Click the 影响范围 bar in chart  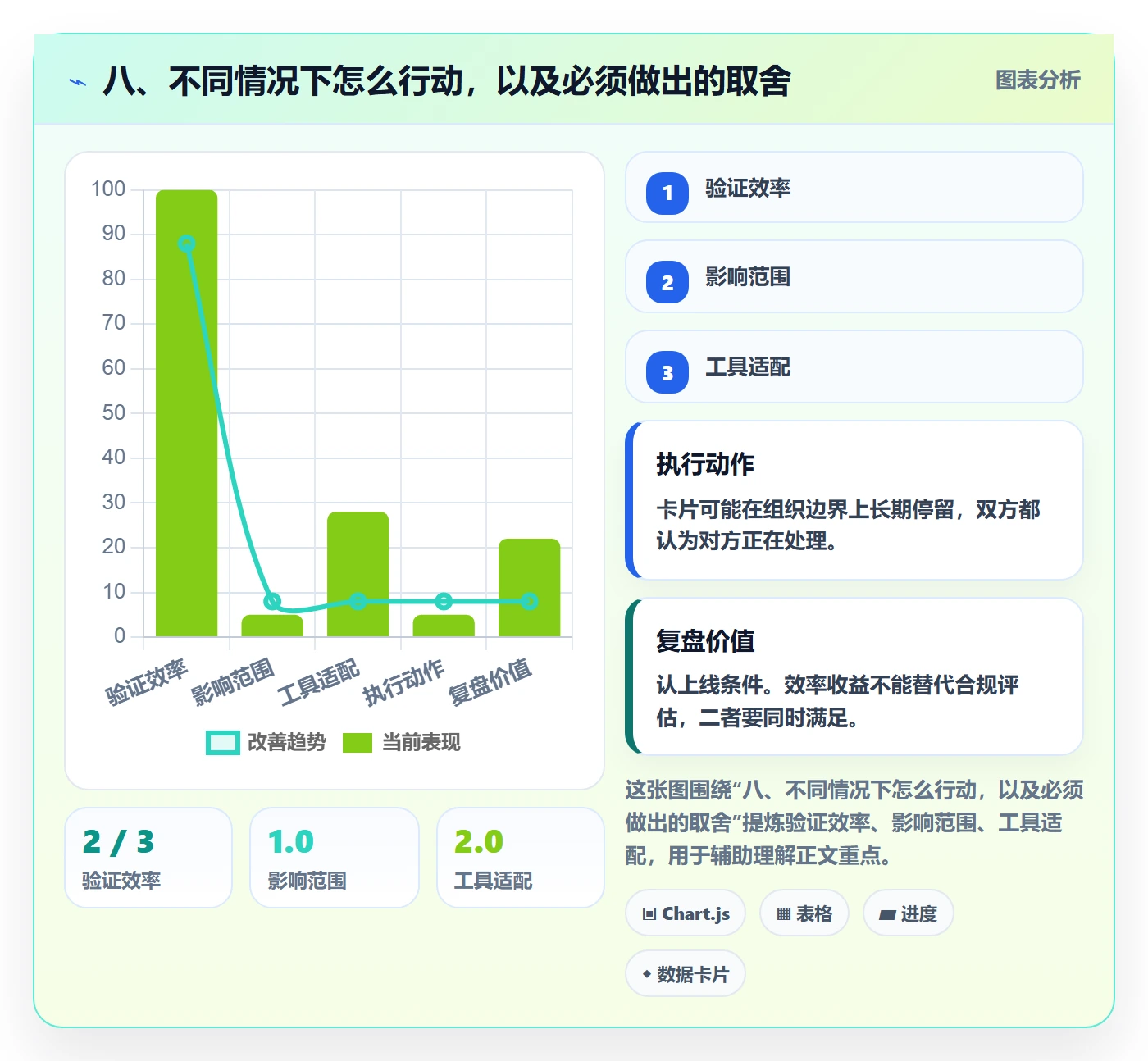(272, 626)
